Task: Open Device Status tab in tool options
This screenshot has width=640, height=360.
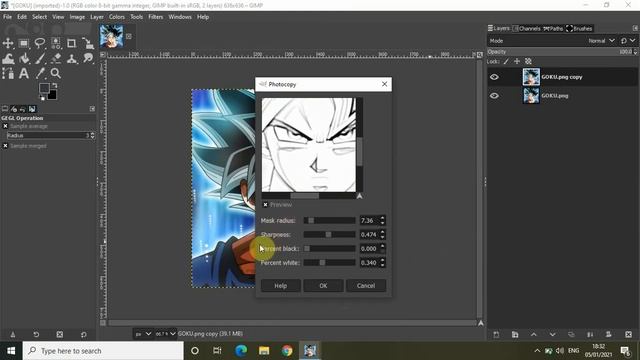Action: [x=14, y=109]
